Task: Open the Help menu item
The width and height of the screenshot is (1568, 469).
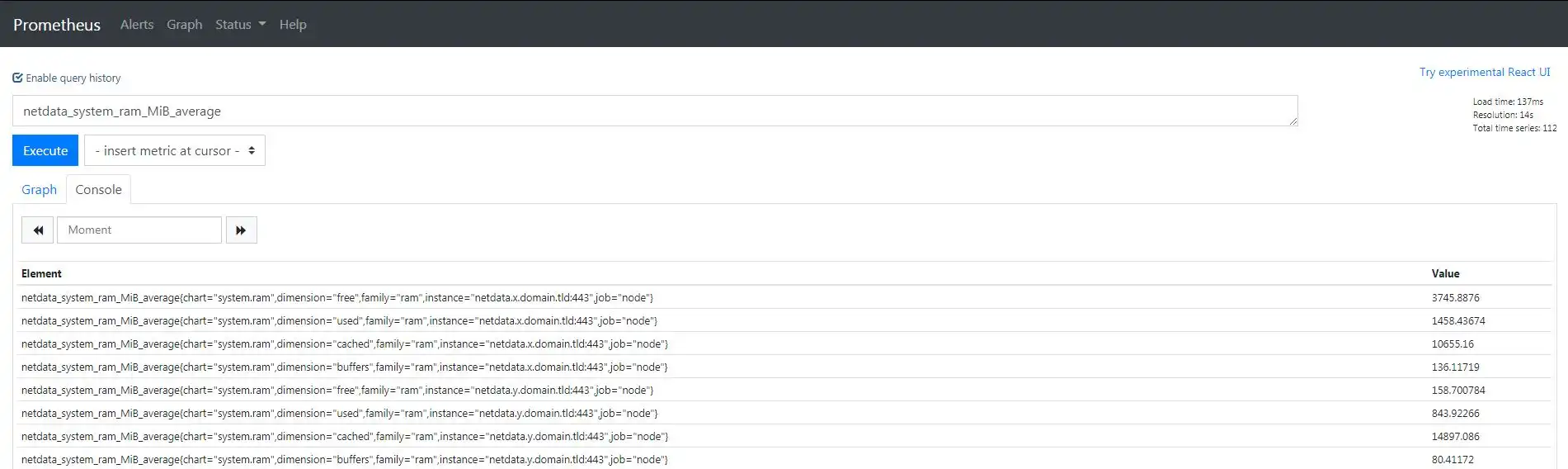Action: pos(293,25)
